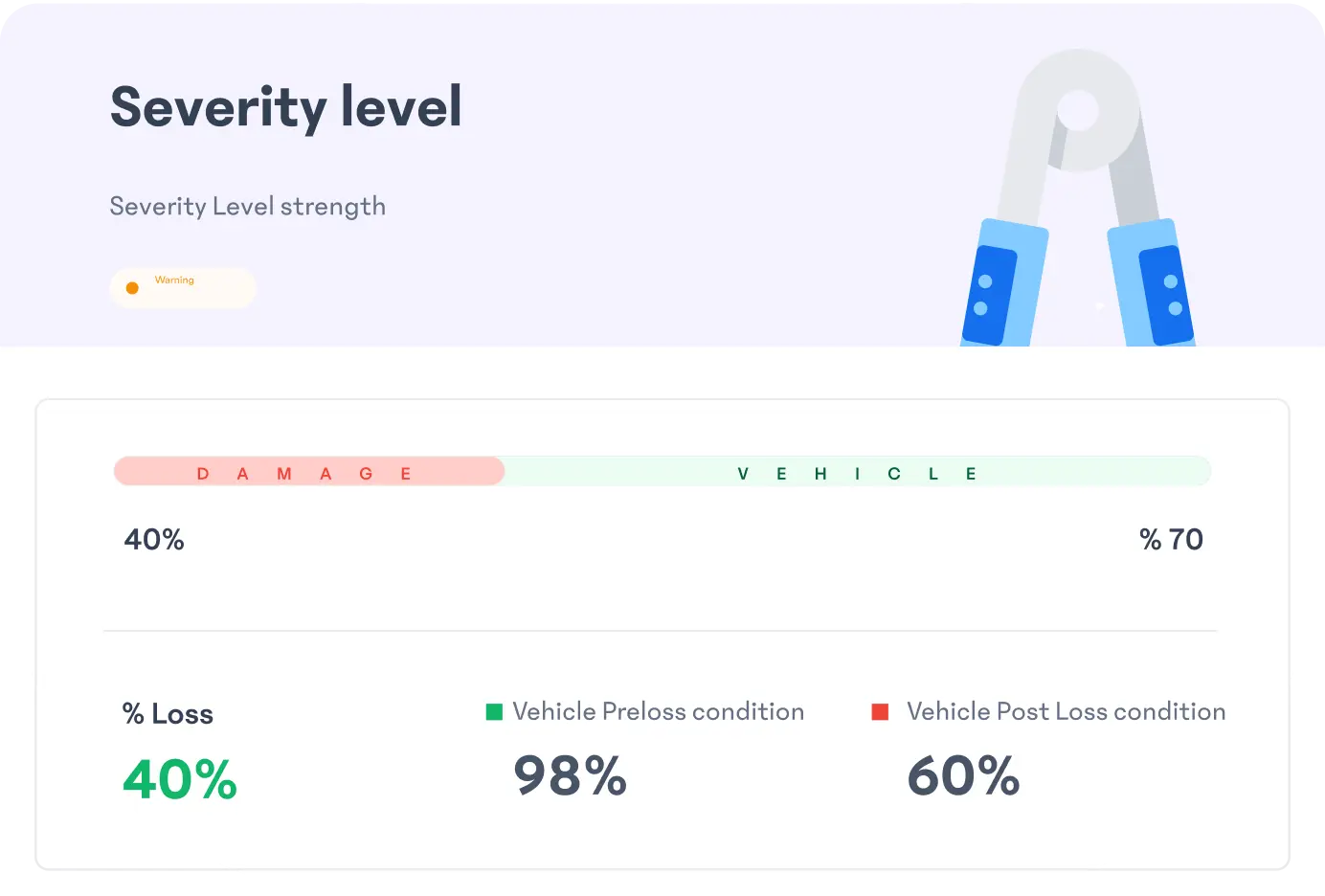Click the orange Warning status dot
The image size is (1325, 896).
pos(132,288)
